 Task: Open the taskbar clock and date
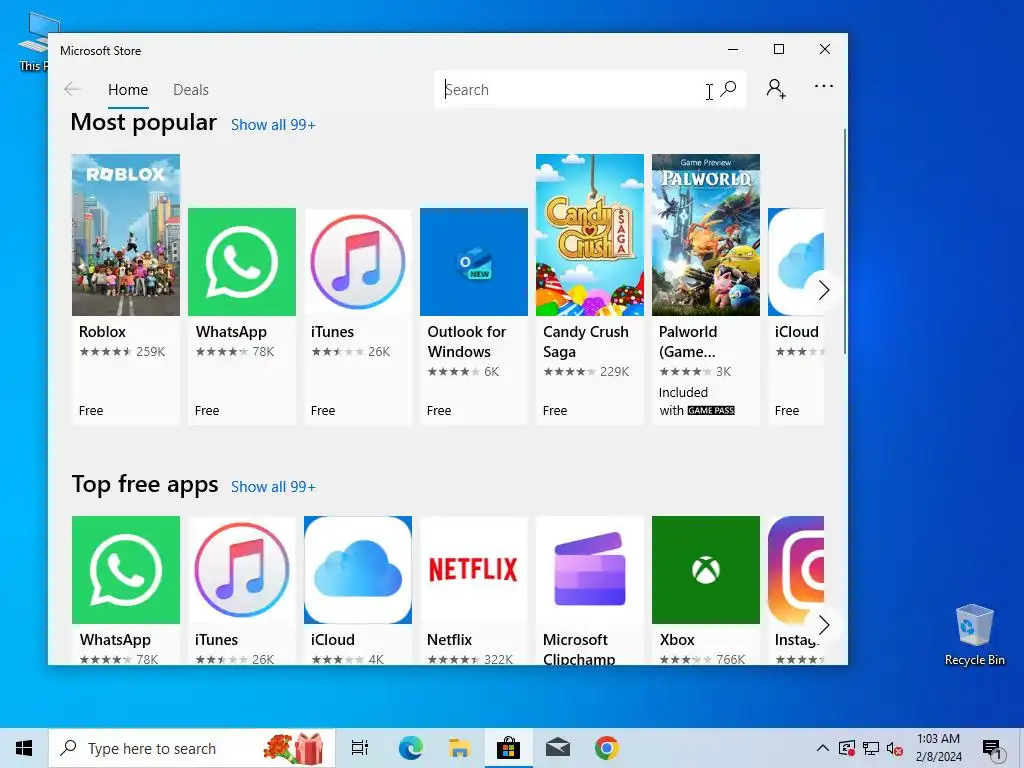pos(938,748)
